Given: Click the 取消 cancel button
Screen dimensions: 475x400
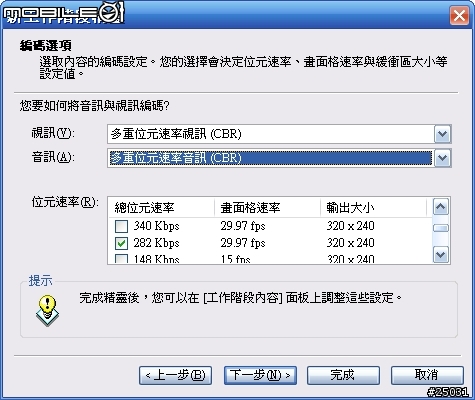Looking at the screenshot, I should tap(427, 375).
